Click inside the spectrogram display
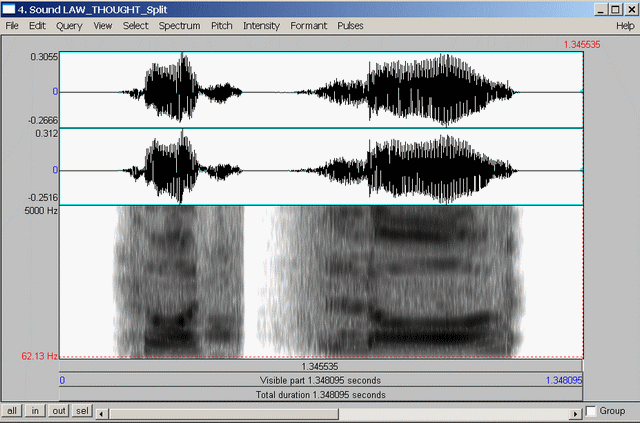 (320, 280)
